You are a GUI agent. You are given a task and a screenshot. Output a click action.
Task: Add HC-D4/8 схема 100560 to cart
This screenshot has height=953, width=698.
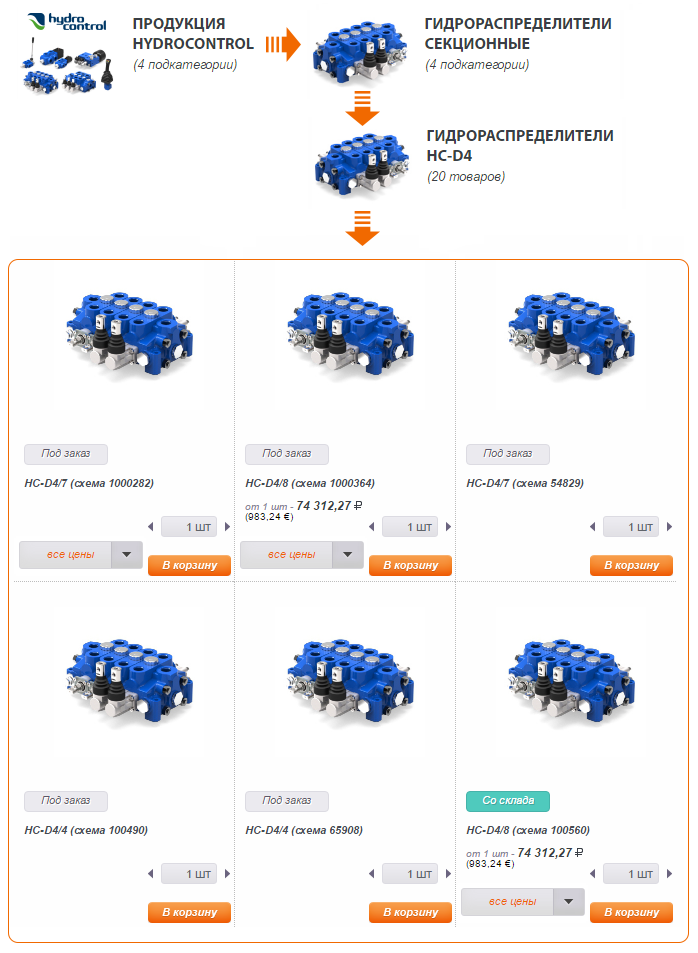point(632,912)
